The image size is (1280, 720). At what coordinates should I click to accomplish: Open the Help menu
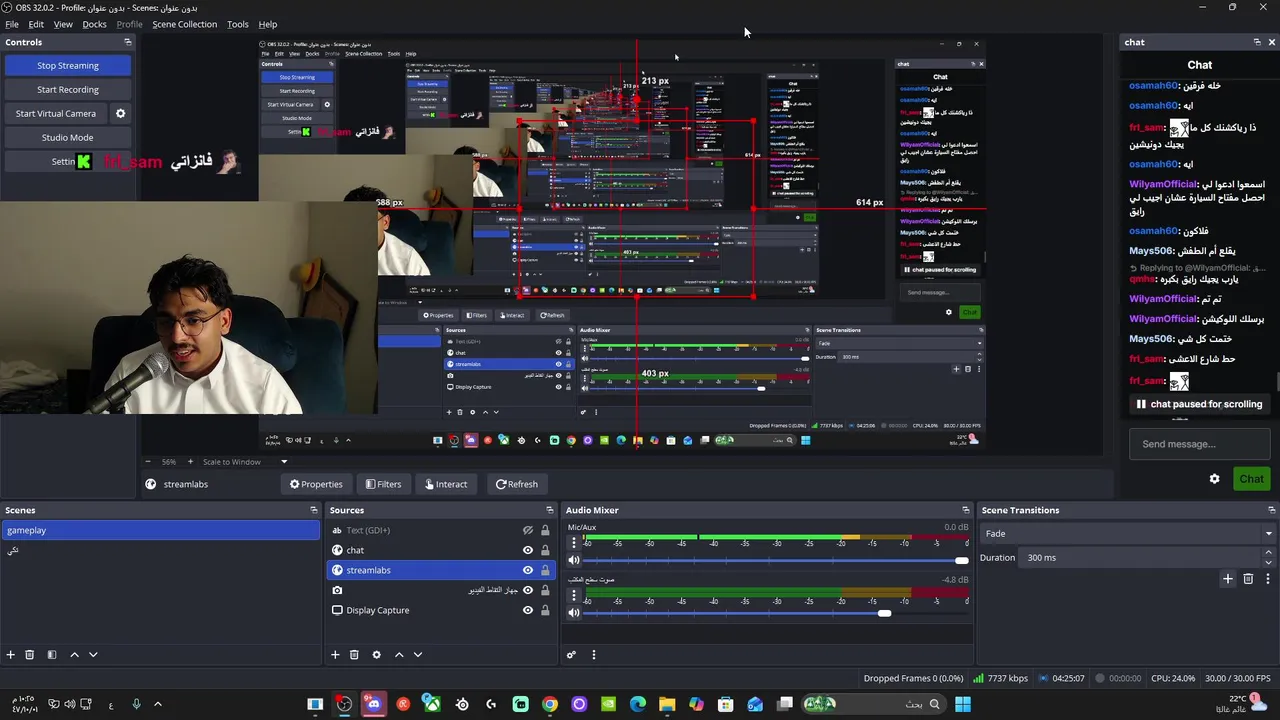[x=268, y=24]
